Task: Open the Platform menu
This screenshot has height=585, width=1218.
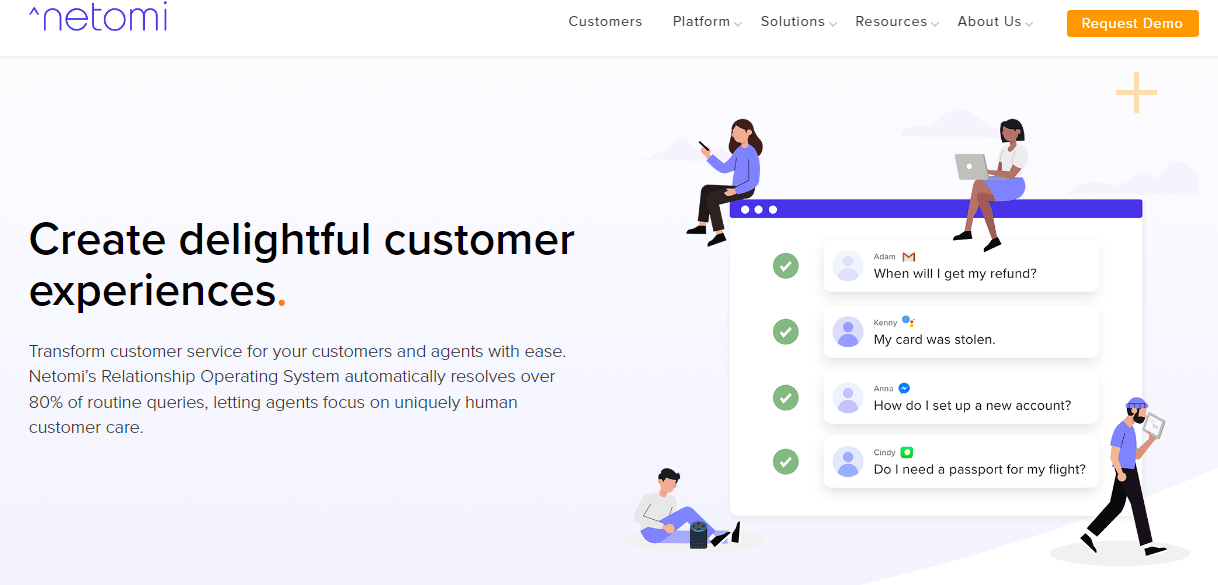Action: 701,22
